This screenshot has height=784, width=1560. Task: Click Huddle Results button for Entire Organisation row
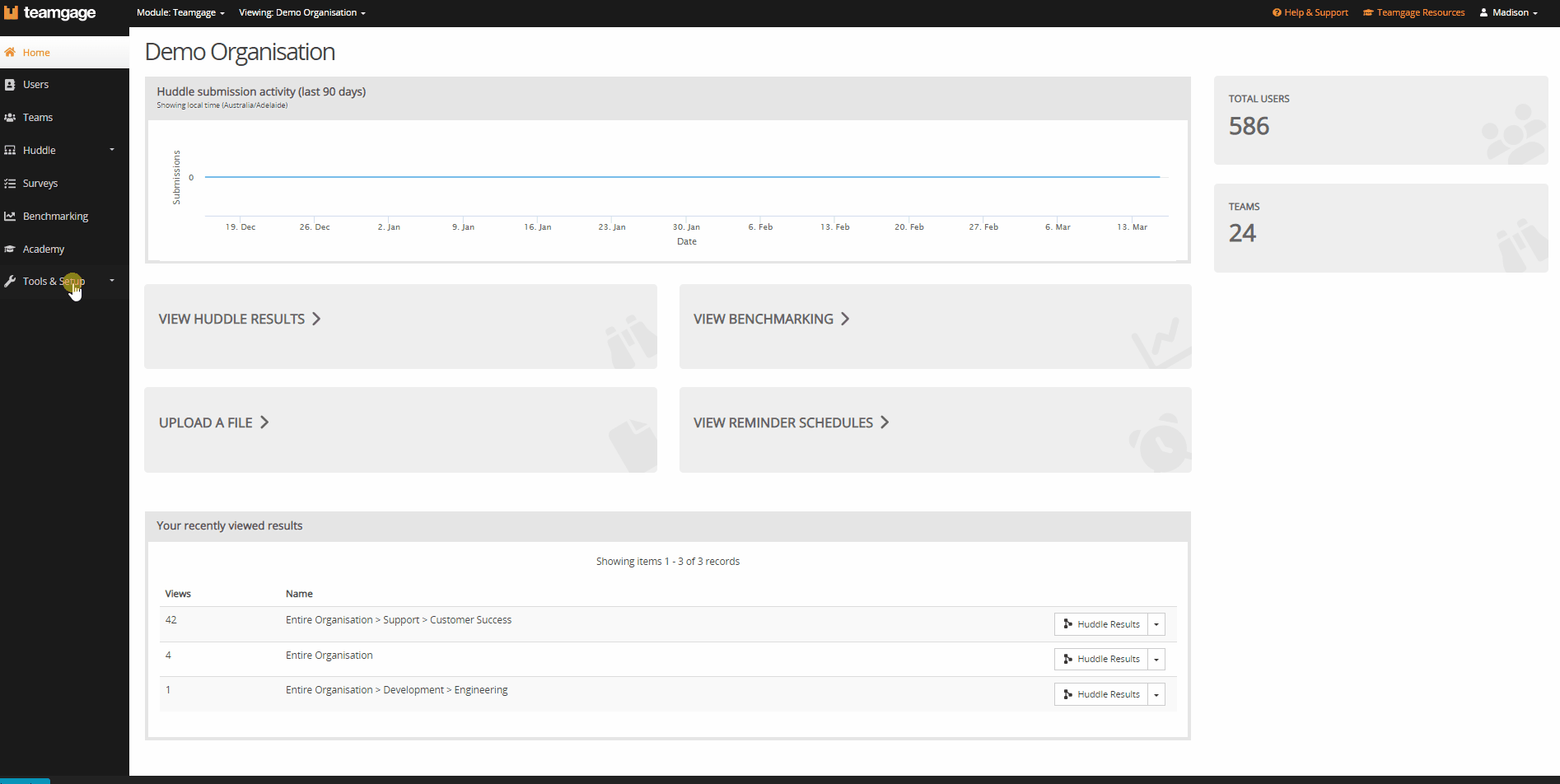[1101, 659]
